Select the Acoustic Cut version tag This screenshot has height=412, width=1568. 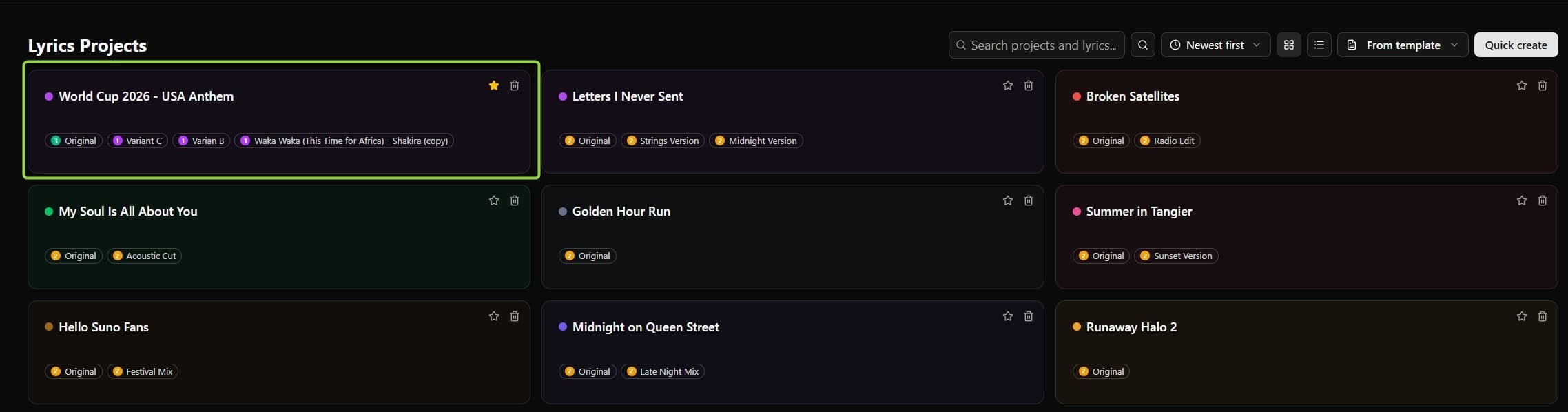[x=144, y=256]
